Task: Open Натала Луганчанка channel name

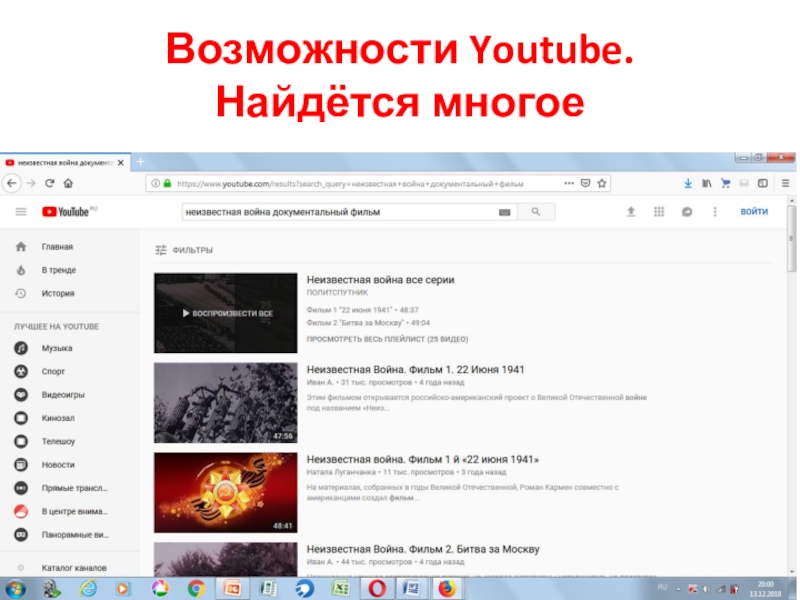Action: [341, 472]
